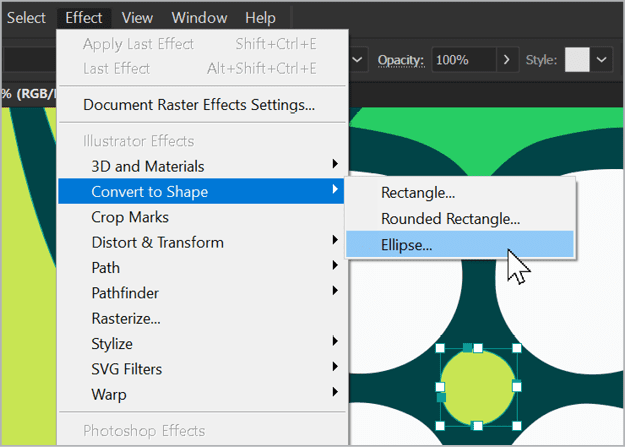The width and height of the screenshot is (625, 447).
Task: Open the Help menu
Action: (x=260, y=18)
